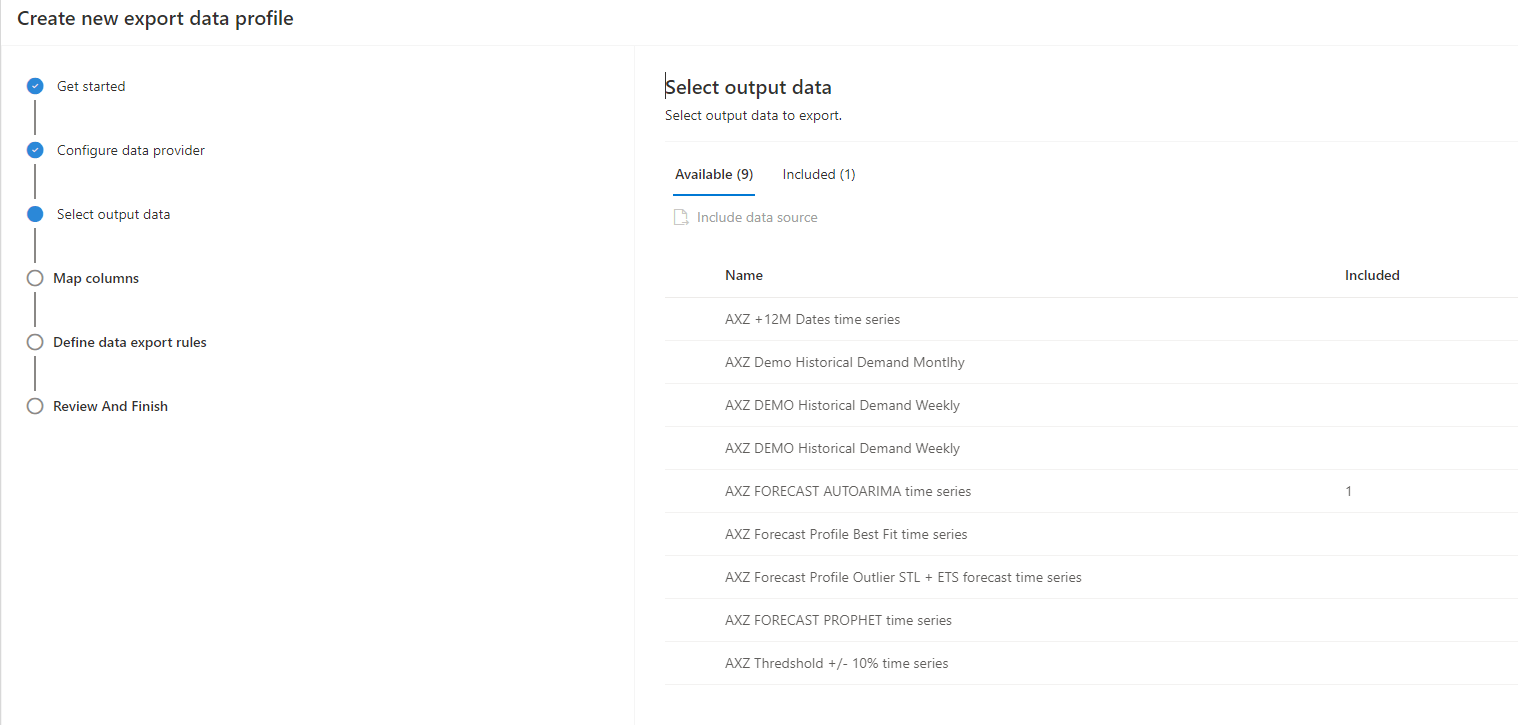Select AXZ +12M Dates time series row
This screenshot has height=725, width=1518.
coord(812,319)
